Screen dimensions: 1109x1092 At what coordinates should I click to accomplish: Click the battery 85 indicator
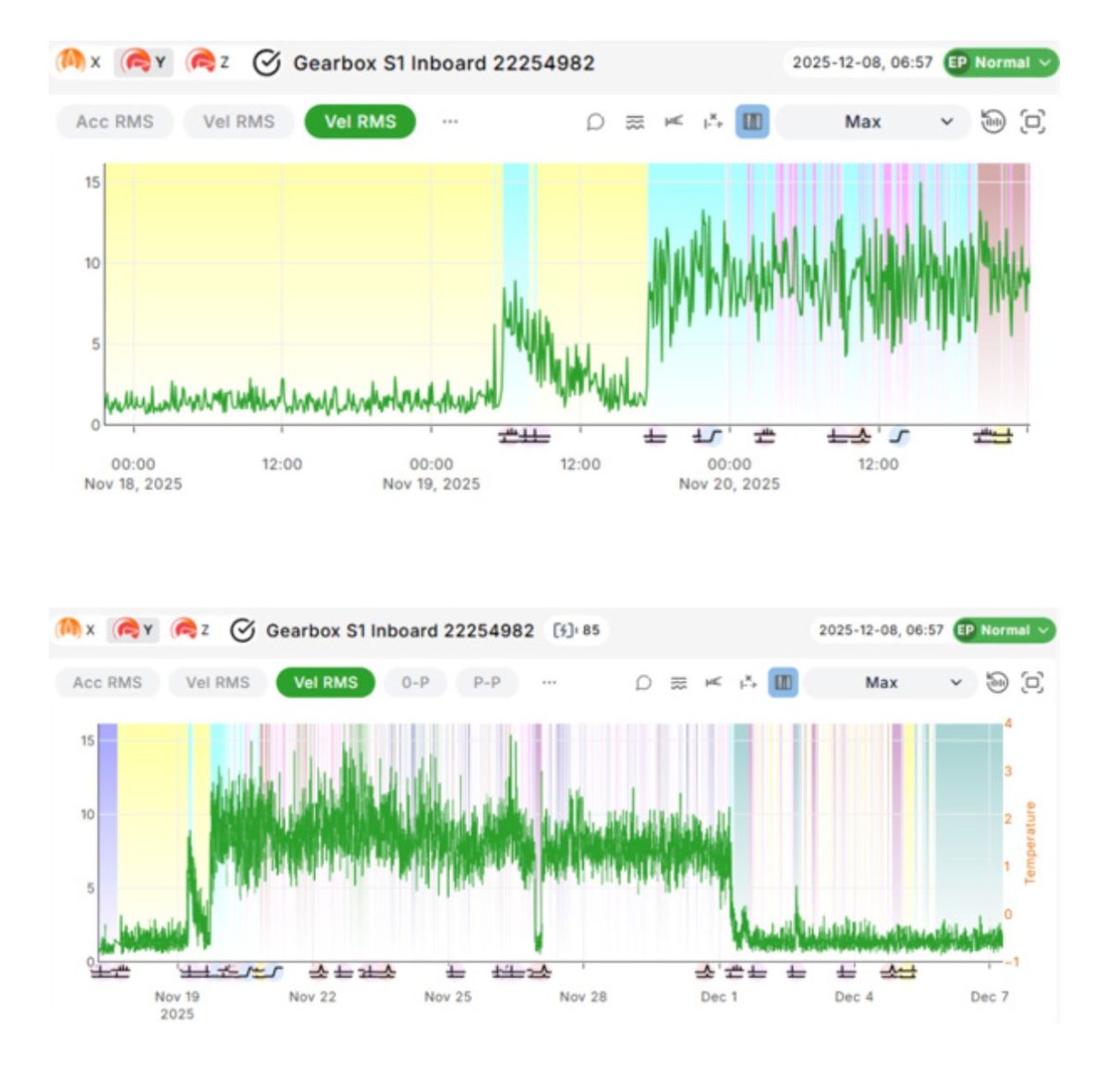click(576, 630)
